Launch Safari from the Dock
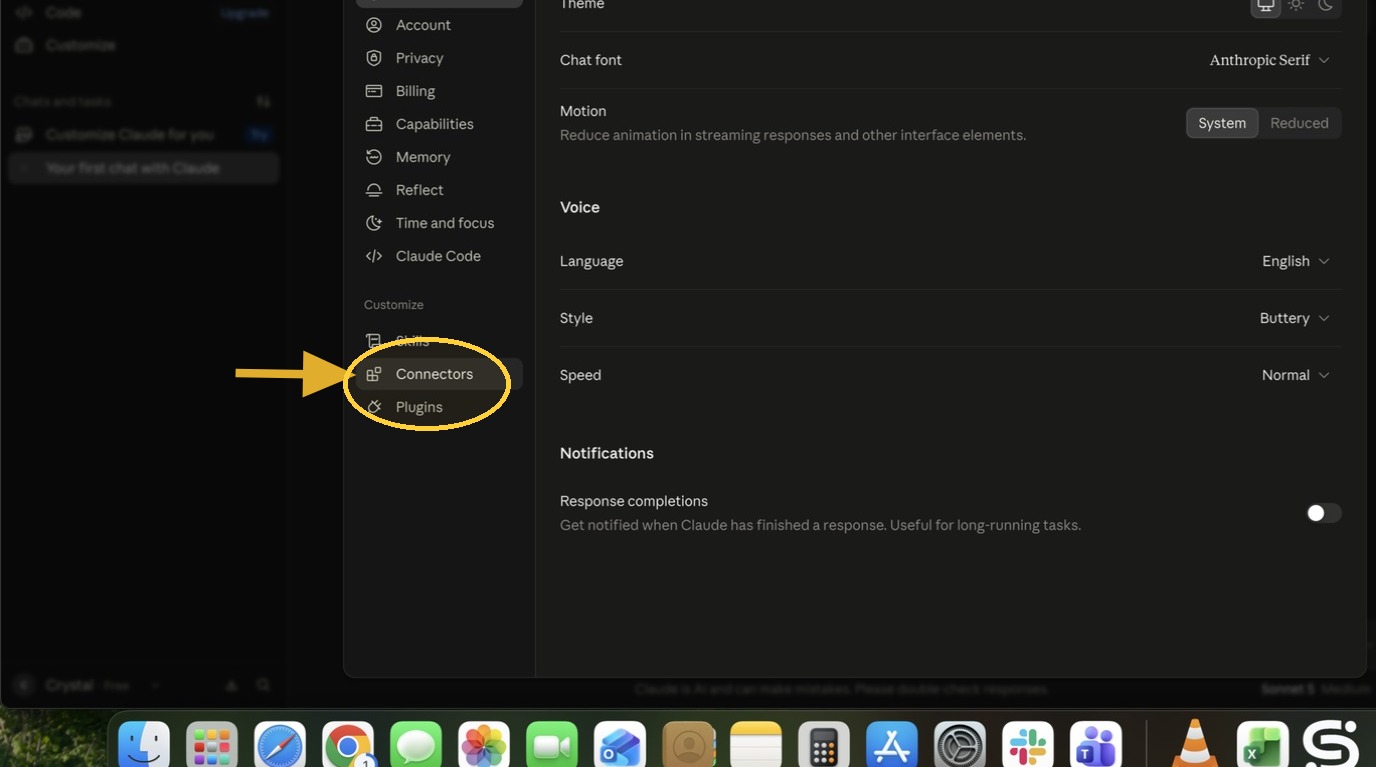Screen dimensions: 1376x767 [x=280, y=745]
